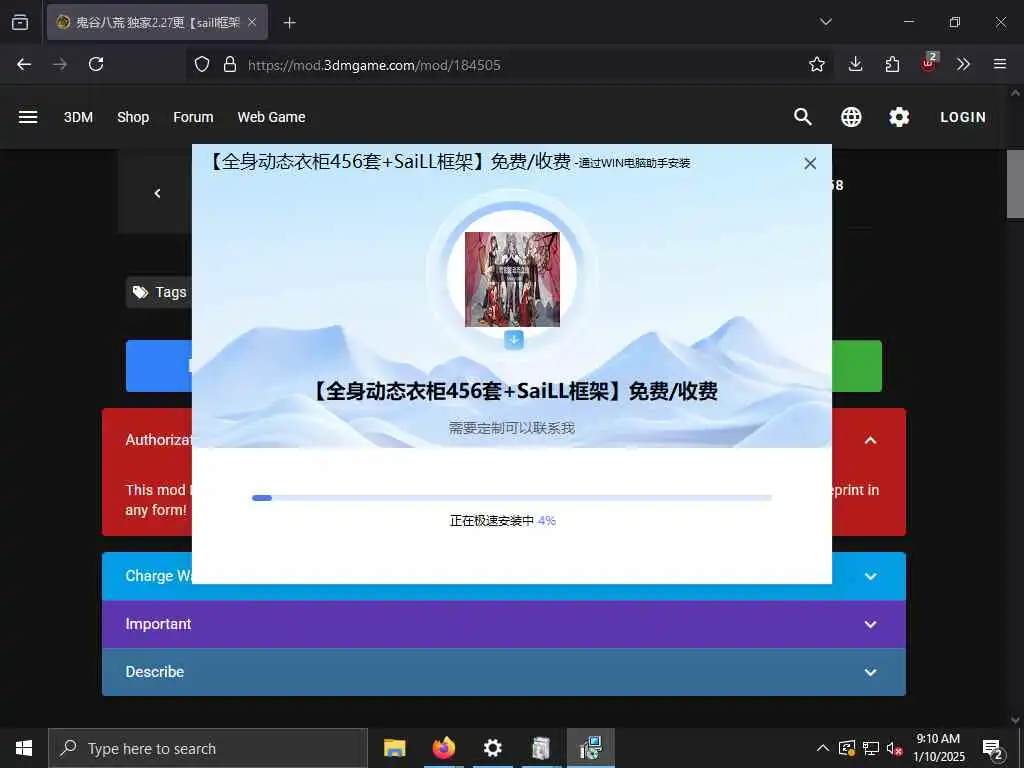Image resolution: width=1024 pixels, height=768 pixels.
Task: Open the extensions puzzle icon
Action: point(892,64)
